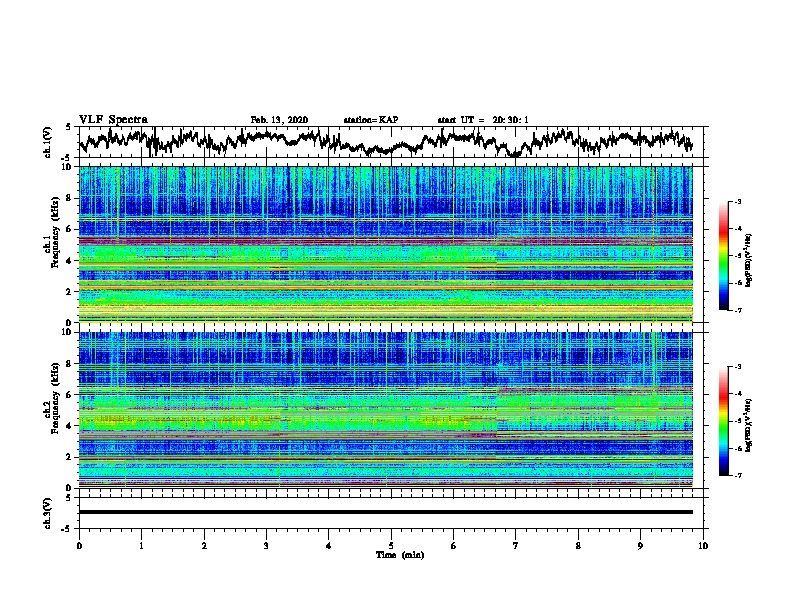Click the time axis tick label '7'
This screenshot has height=612, width=792.
tap(516, 546)
